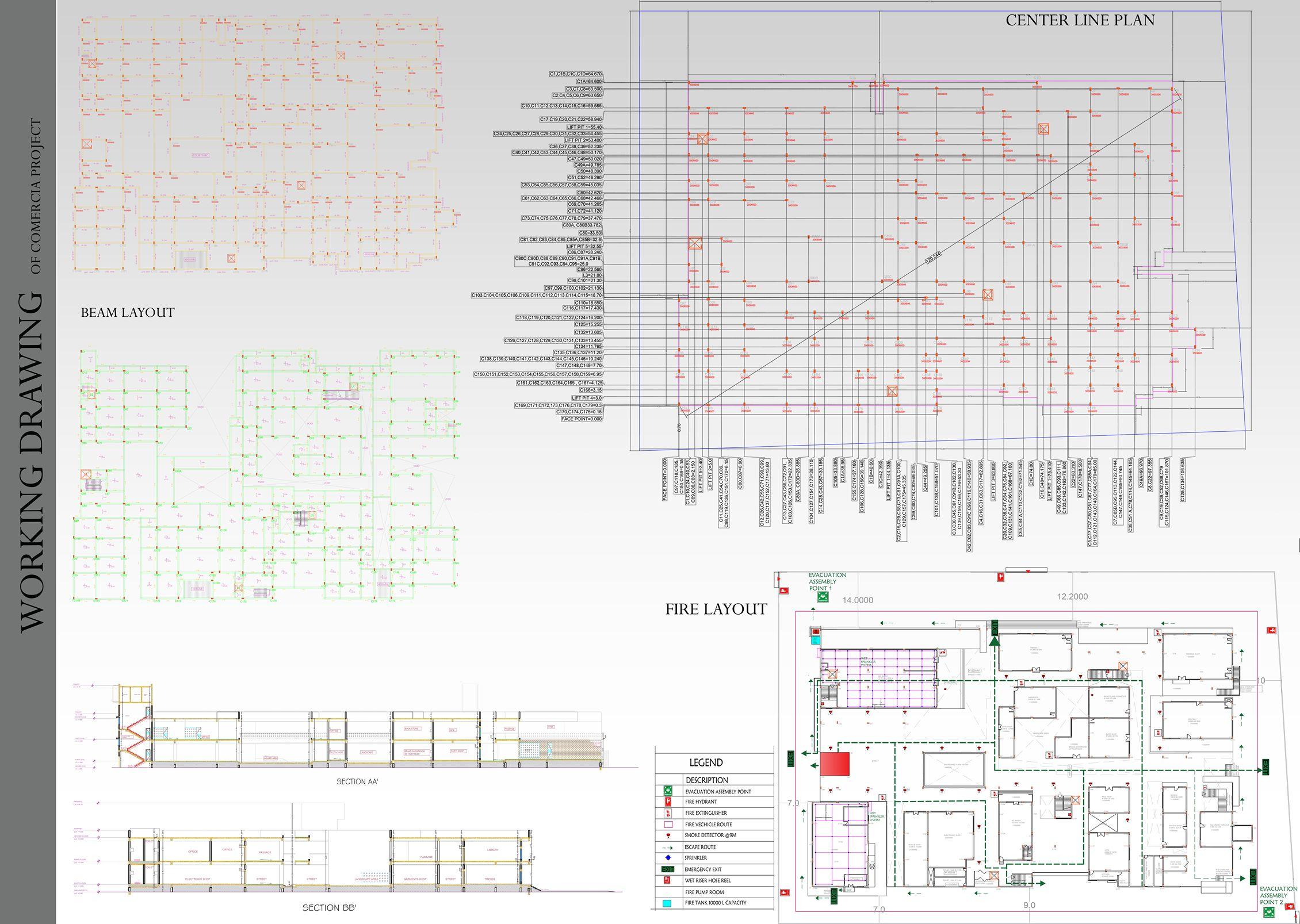Click the FIRE LAYOUT heading
Screen dimensions: 1300x924
point(716,609)
